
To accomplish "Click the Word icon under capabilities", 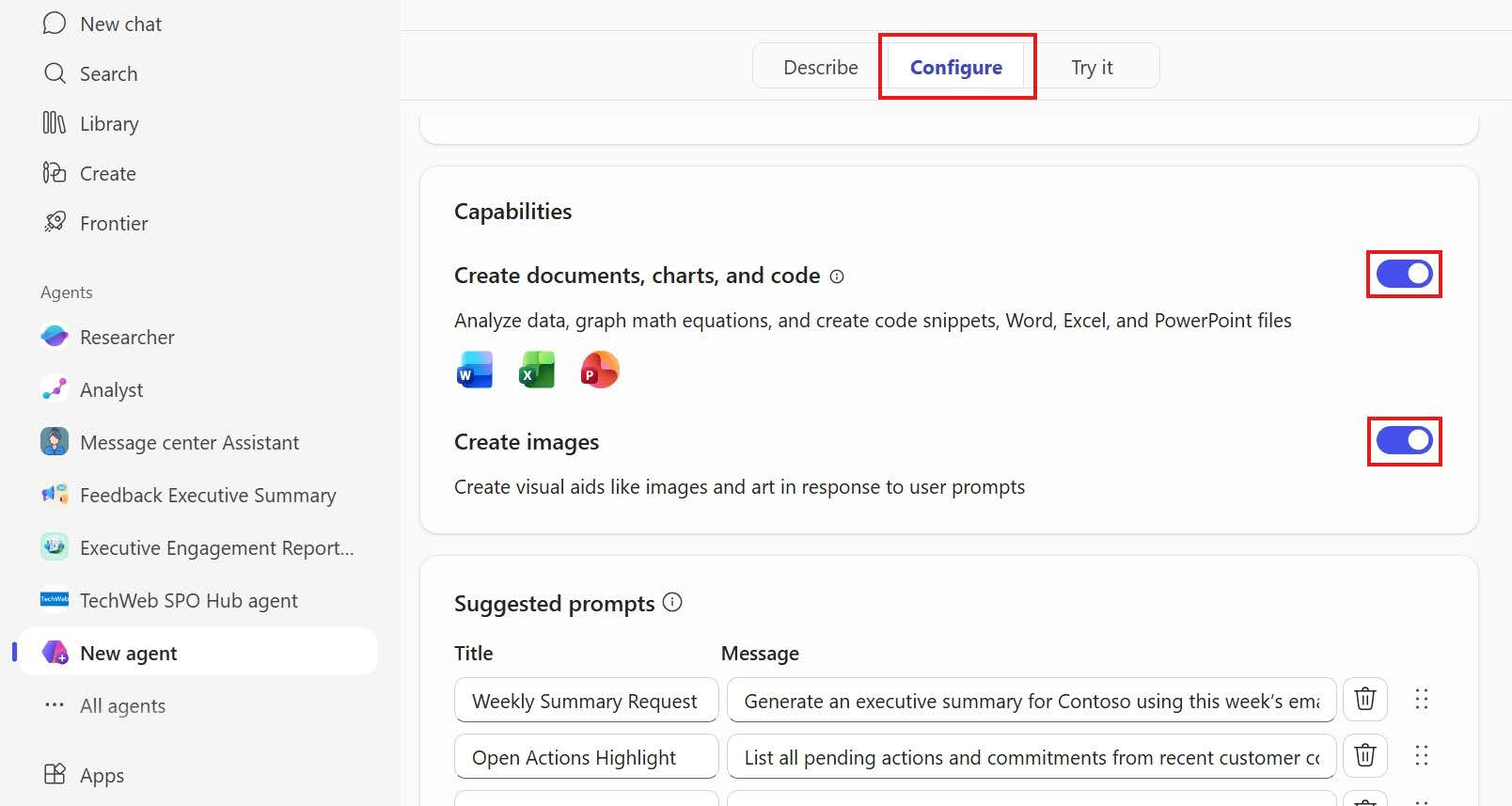I will pos(475,370).
